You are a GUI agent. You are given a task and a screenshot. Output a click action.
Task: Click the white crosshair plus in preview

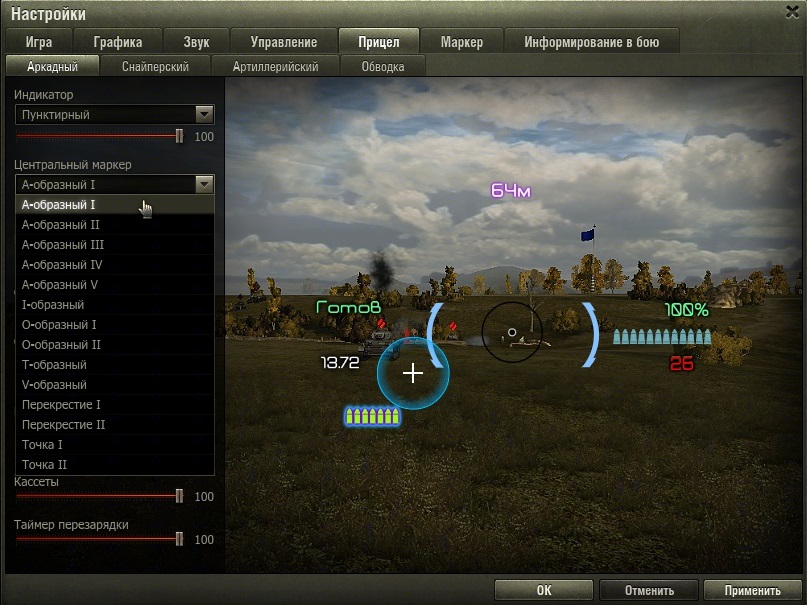tap(413, 373)
